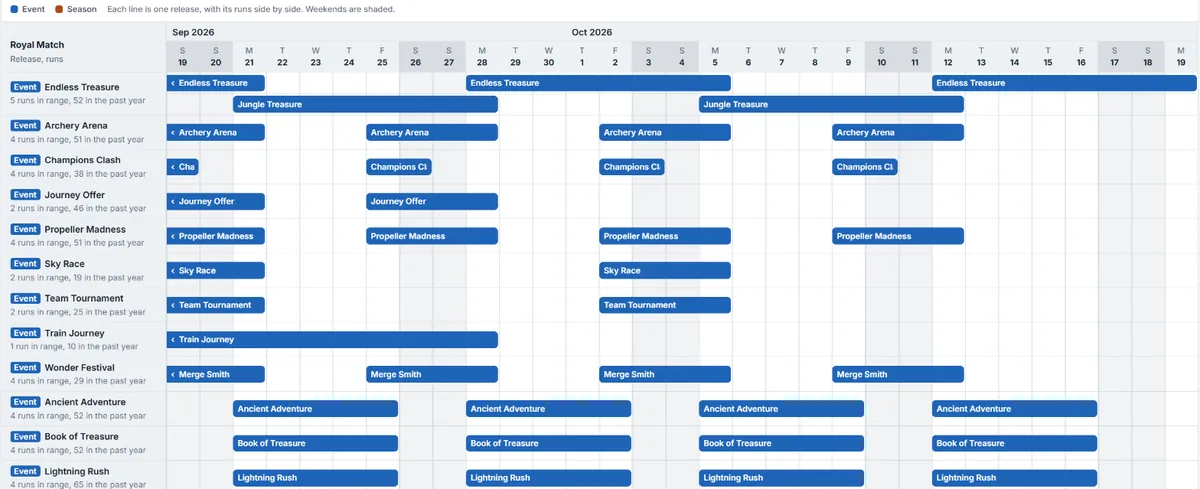The height and width of the screenshot is (489, 1200).
Task: Open the Sky Race row label
Action: (x=65, y=264)
